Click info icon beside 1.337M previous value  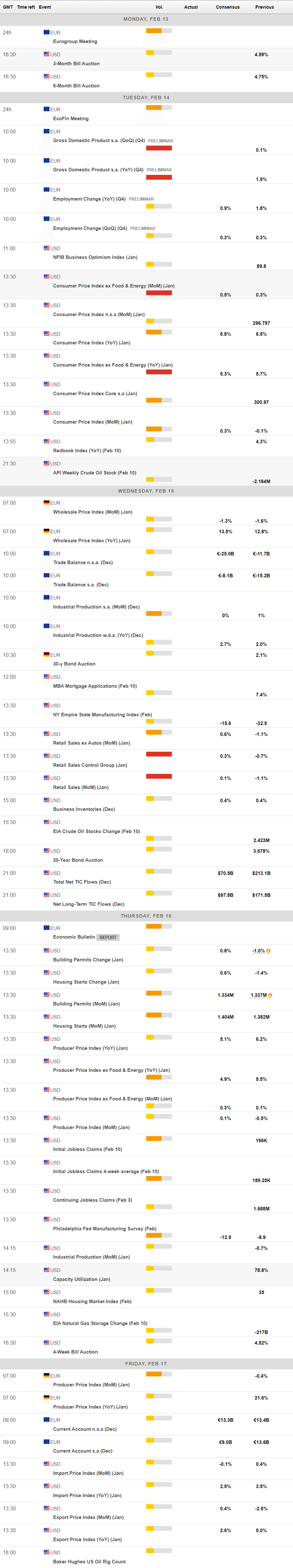coord(270,995)
